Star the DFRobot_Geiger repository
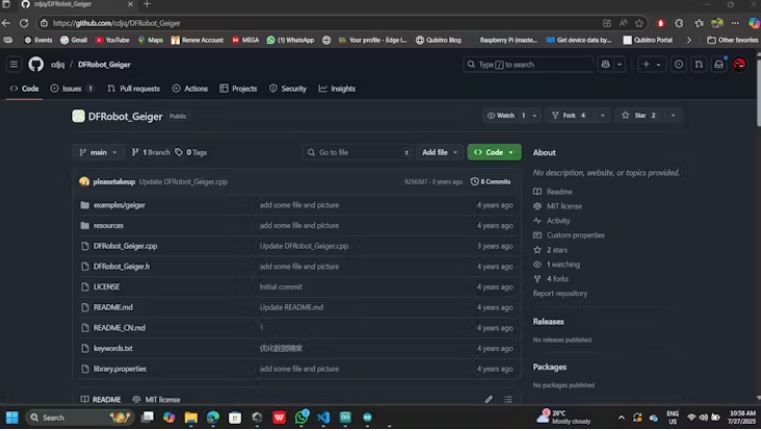761x431 pixels. pos(639,116)
